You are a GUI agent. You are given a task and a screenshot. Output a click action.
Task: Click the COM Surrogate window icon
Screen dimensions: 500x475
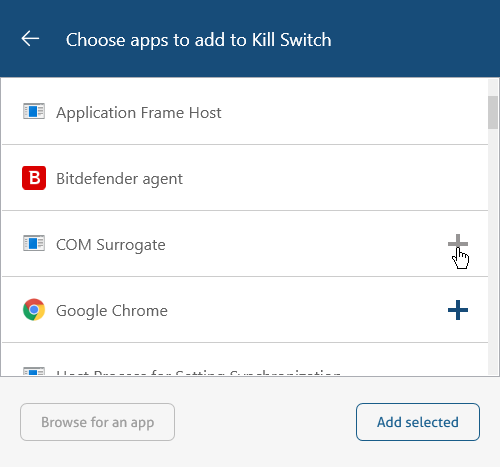[34, 243]
